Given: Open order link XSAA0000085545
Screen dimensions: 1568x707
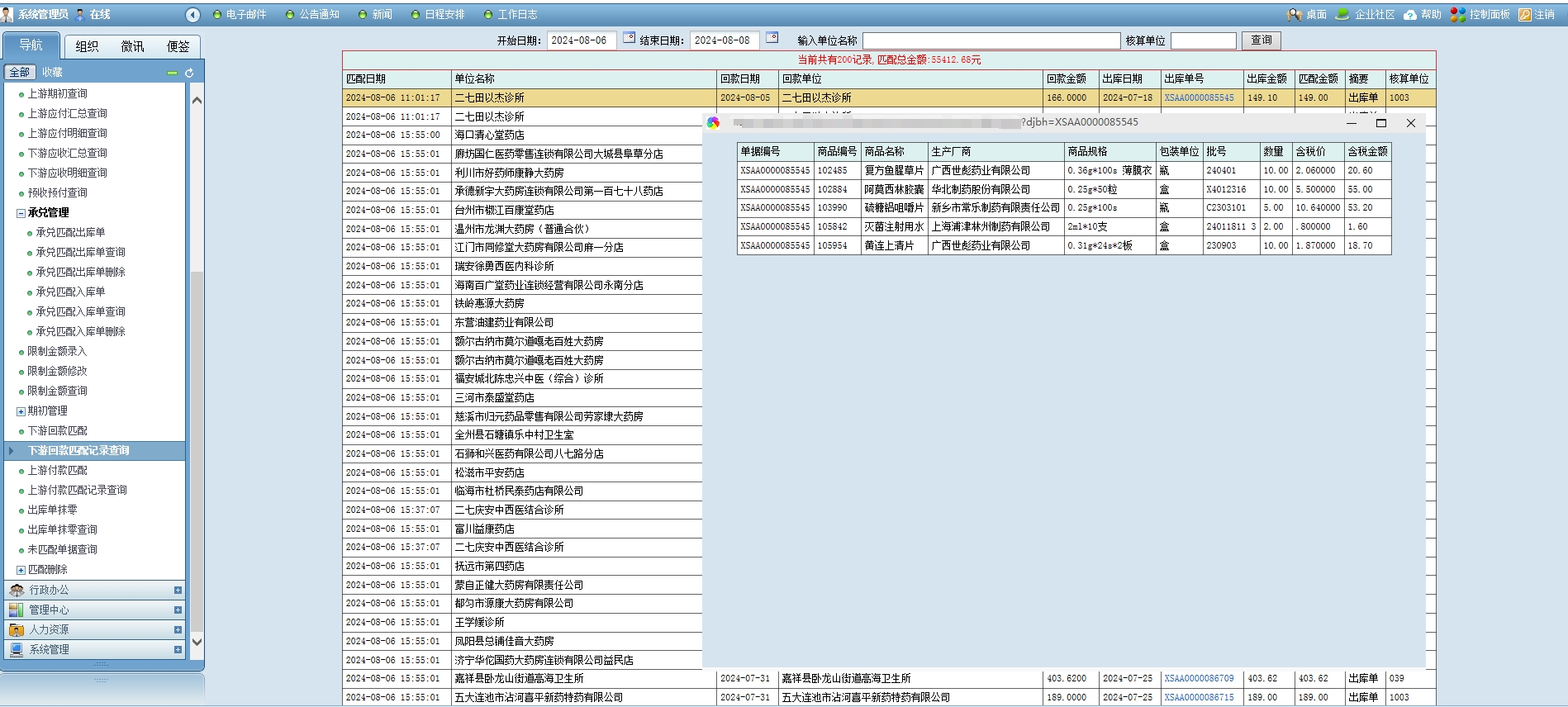Looking at the screenshot, I should click(x=1199, y=97).
